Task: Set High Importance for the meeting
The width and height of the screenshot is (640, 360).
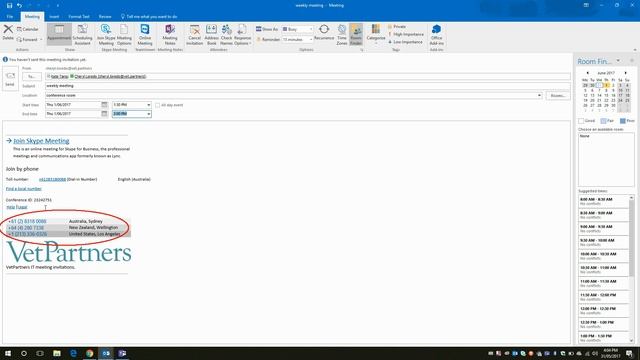Action: (406, 34)
